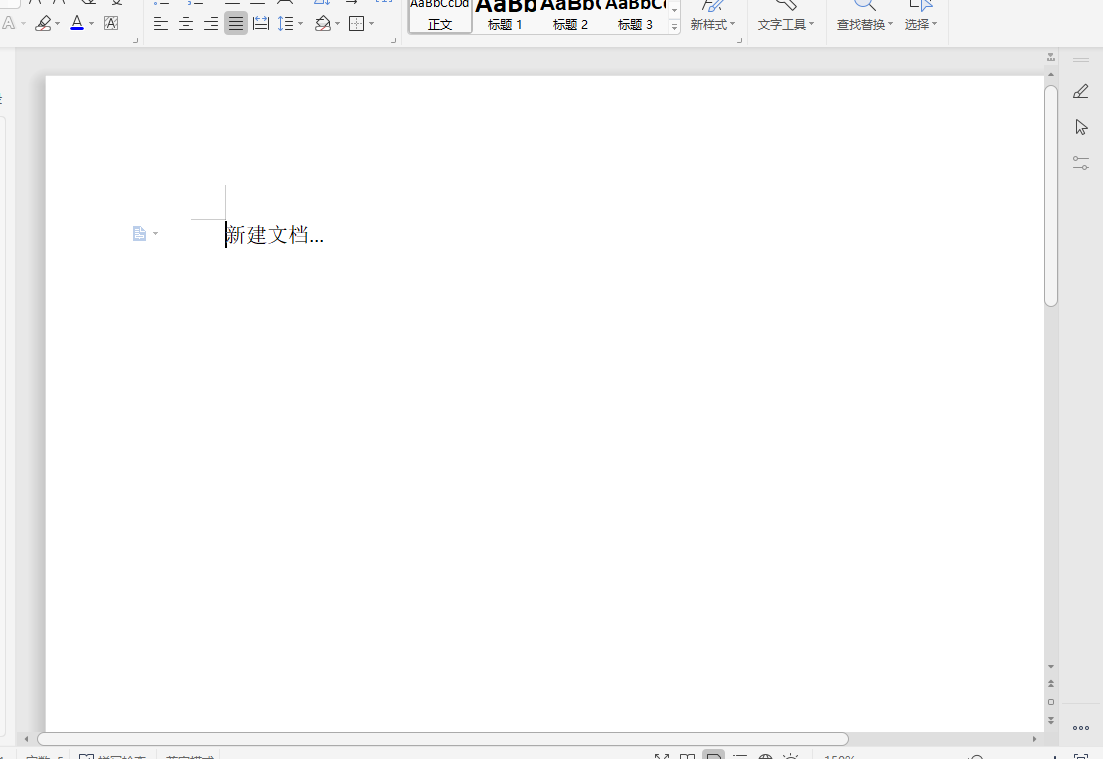Open the 新样式 menu

coord(713,25)
